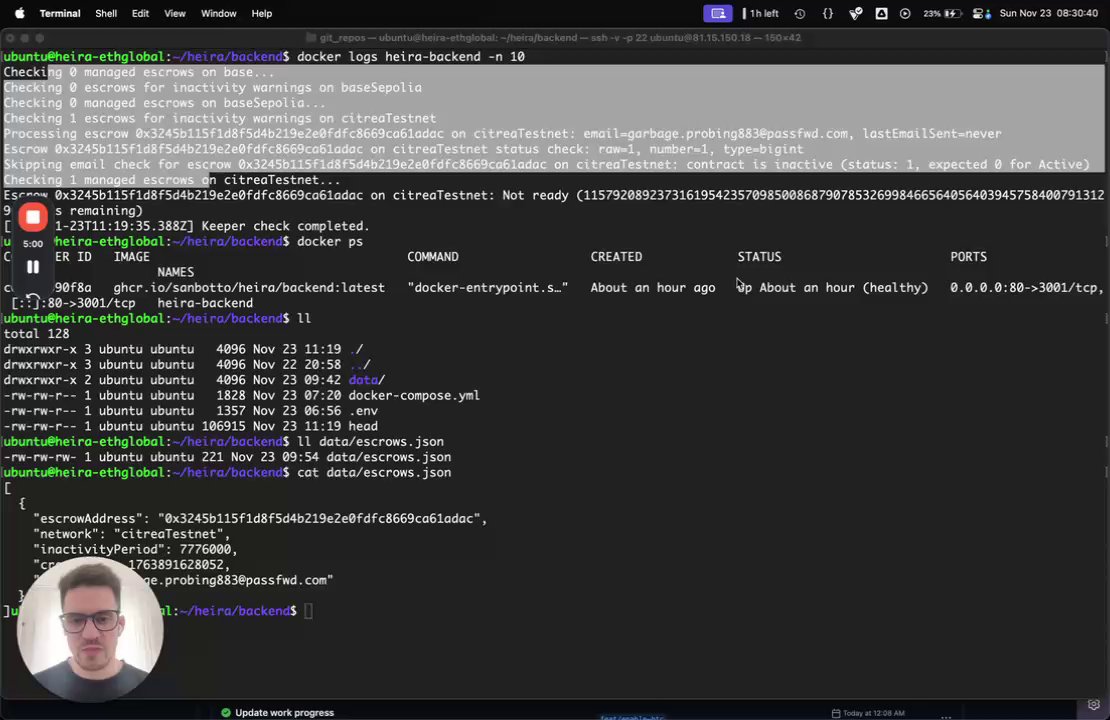Viewport: 1110px width, 720px height.
Task: Click the 'heira-backend' container name
Action: (205, 303)
